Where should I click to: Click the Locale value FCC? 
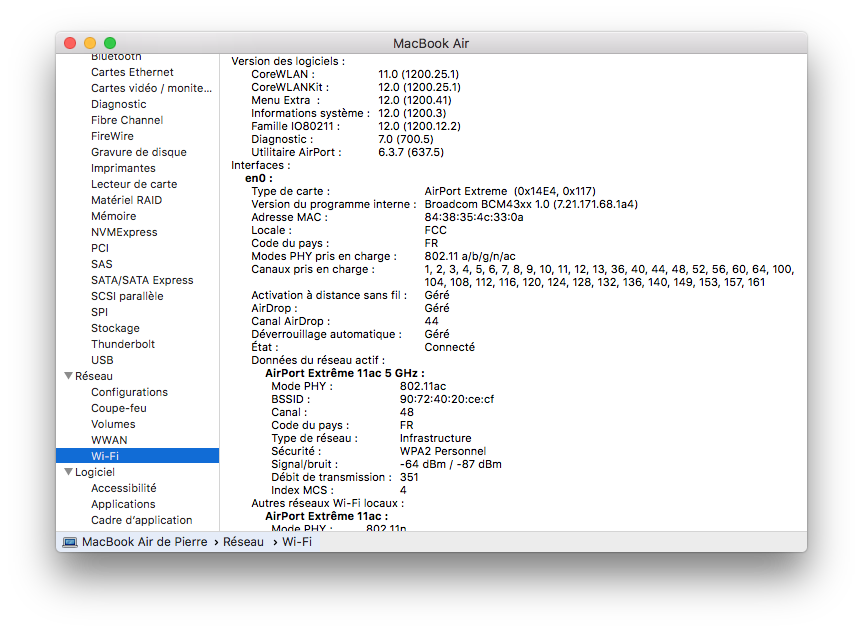(435, 230)
